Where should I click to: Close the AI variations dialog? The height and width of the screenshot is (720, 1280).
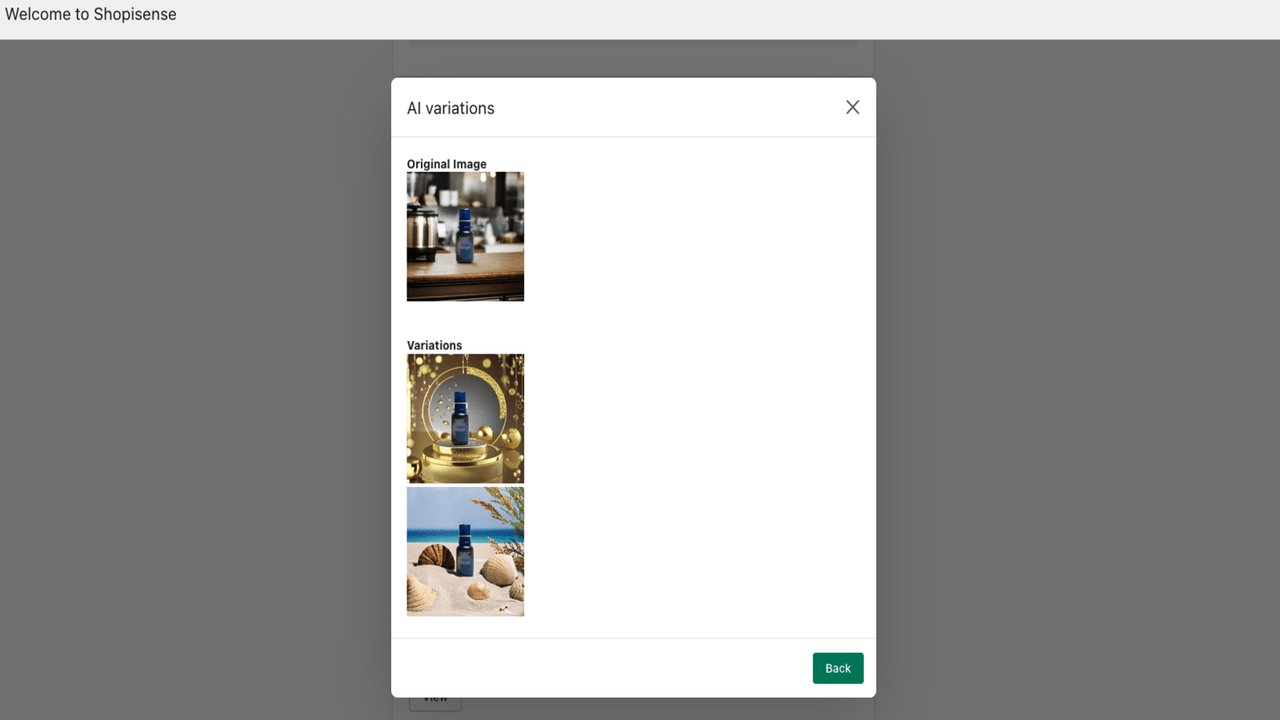point(852,107)
